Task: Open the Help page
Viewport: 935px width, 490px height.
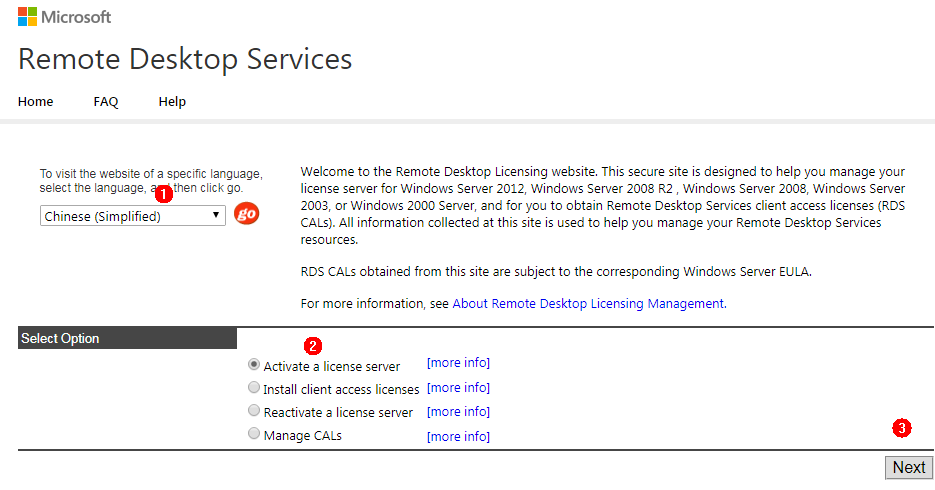Action: (x=172, y=101)
